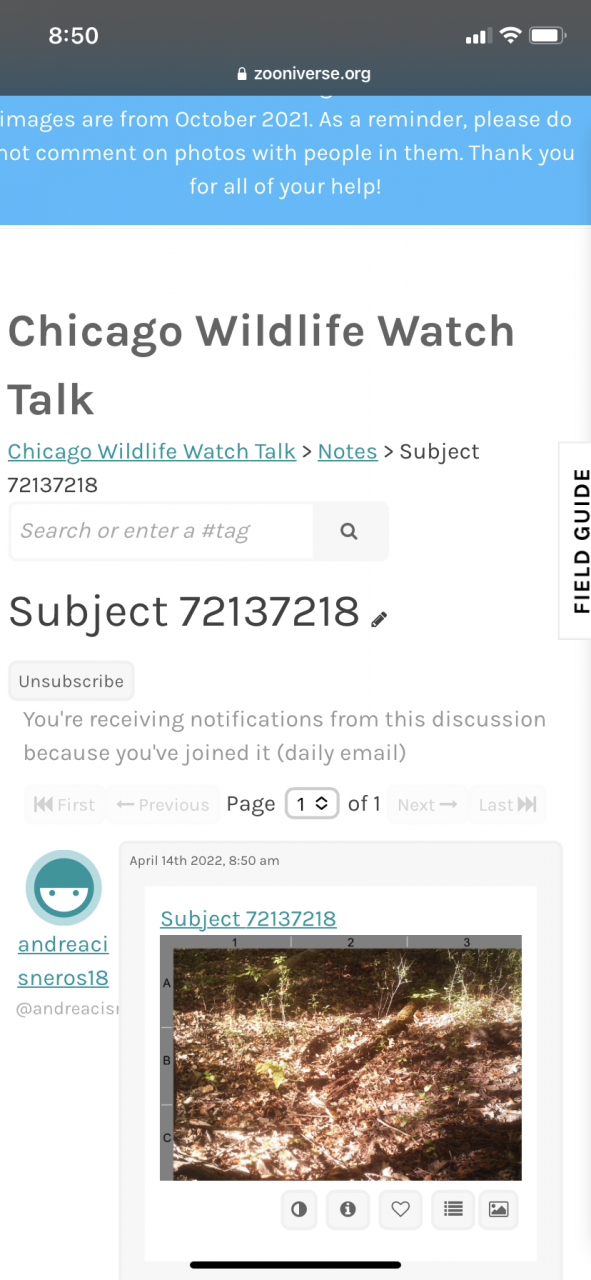Click the pencil edit icon beside Subject 72137218

(379, 619)
